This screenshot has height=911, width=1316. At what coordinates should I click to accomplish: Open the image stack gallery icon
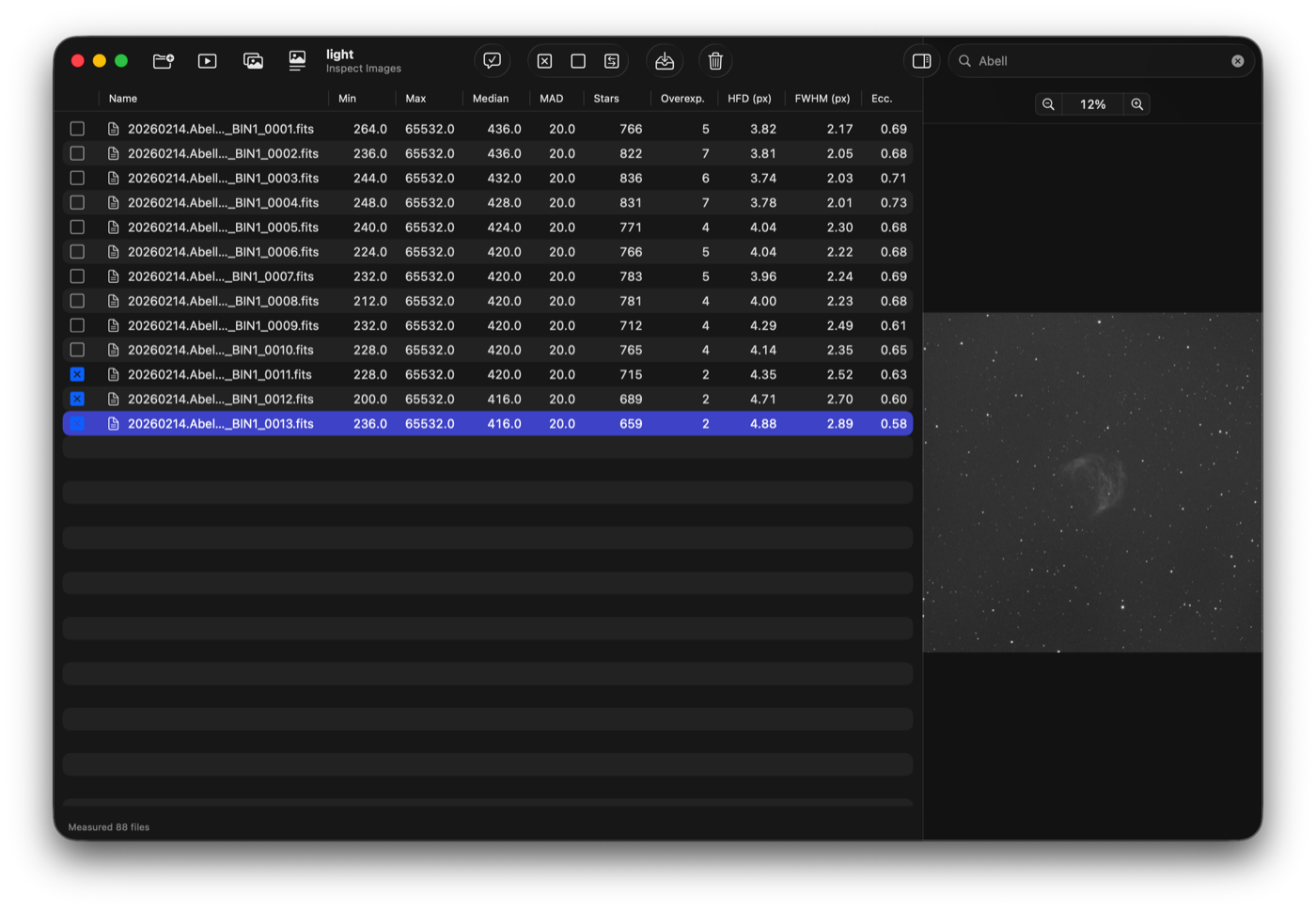[x=253, y=61]
